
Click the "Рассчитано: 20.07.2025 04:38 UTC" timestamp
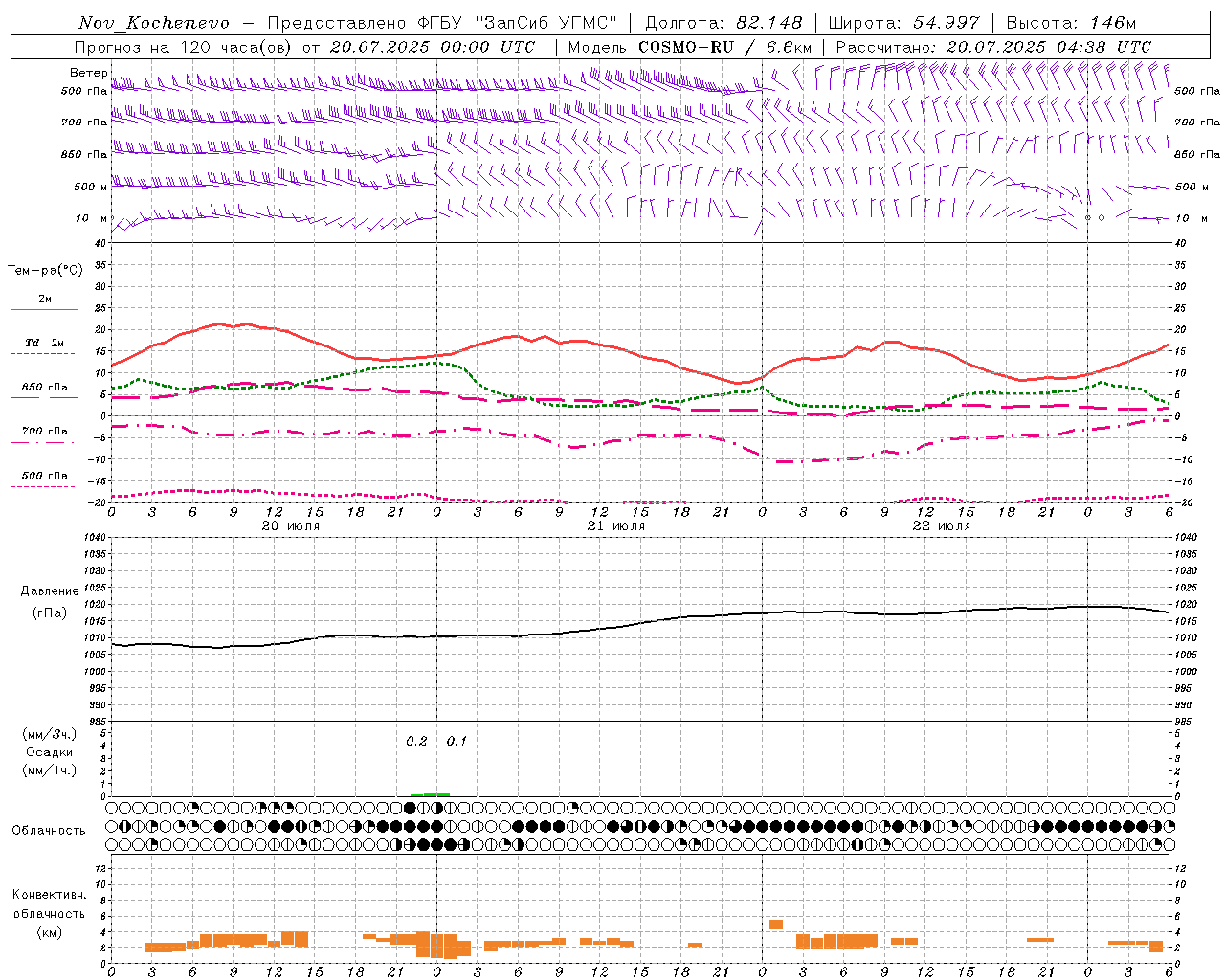pyautogui.click(x=993, y=47)
